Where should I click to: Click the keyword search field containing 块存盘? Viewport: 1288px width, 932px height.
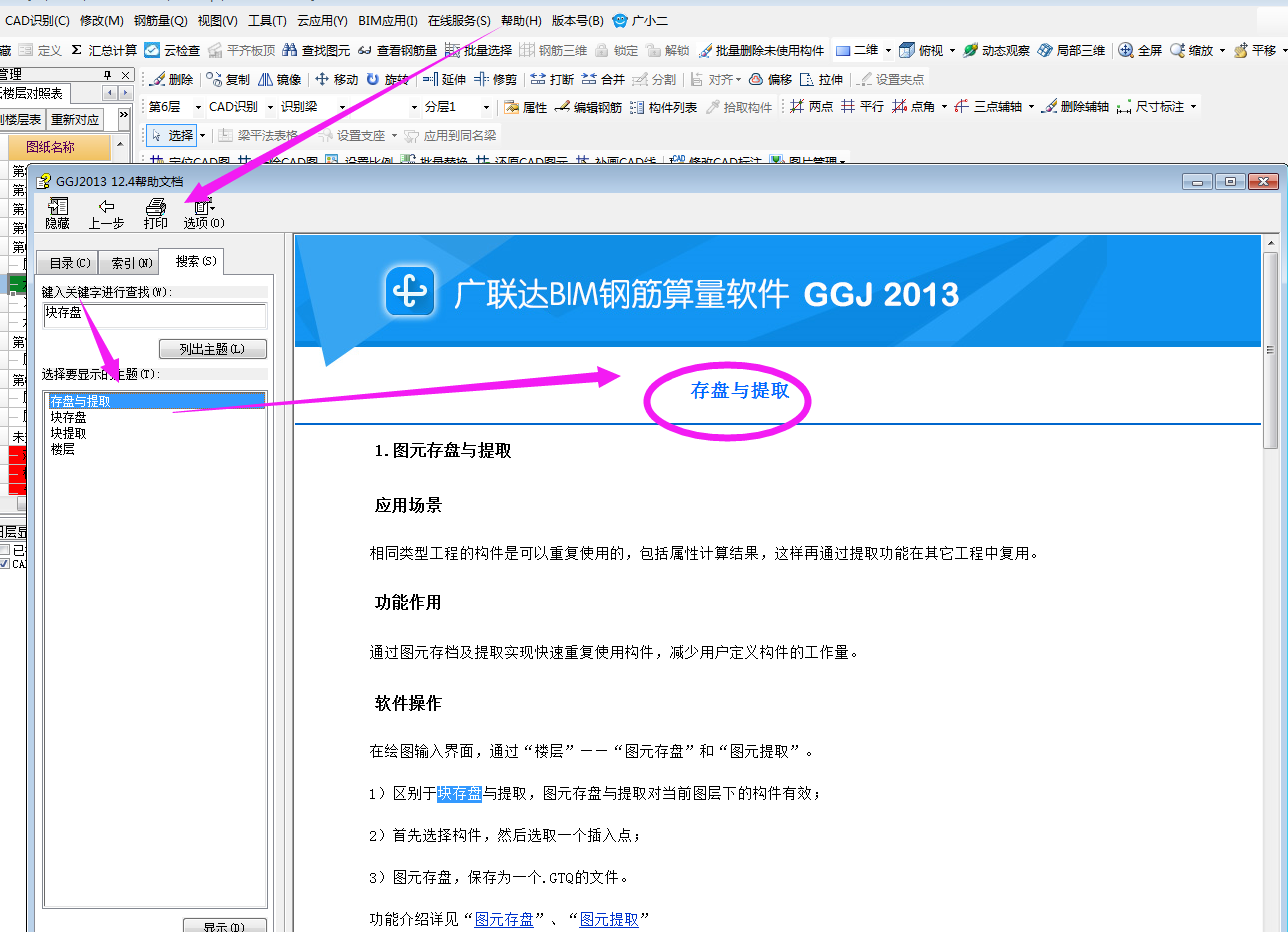click(x=155, y=316)
